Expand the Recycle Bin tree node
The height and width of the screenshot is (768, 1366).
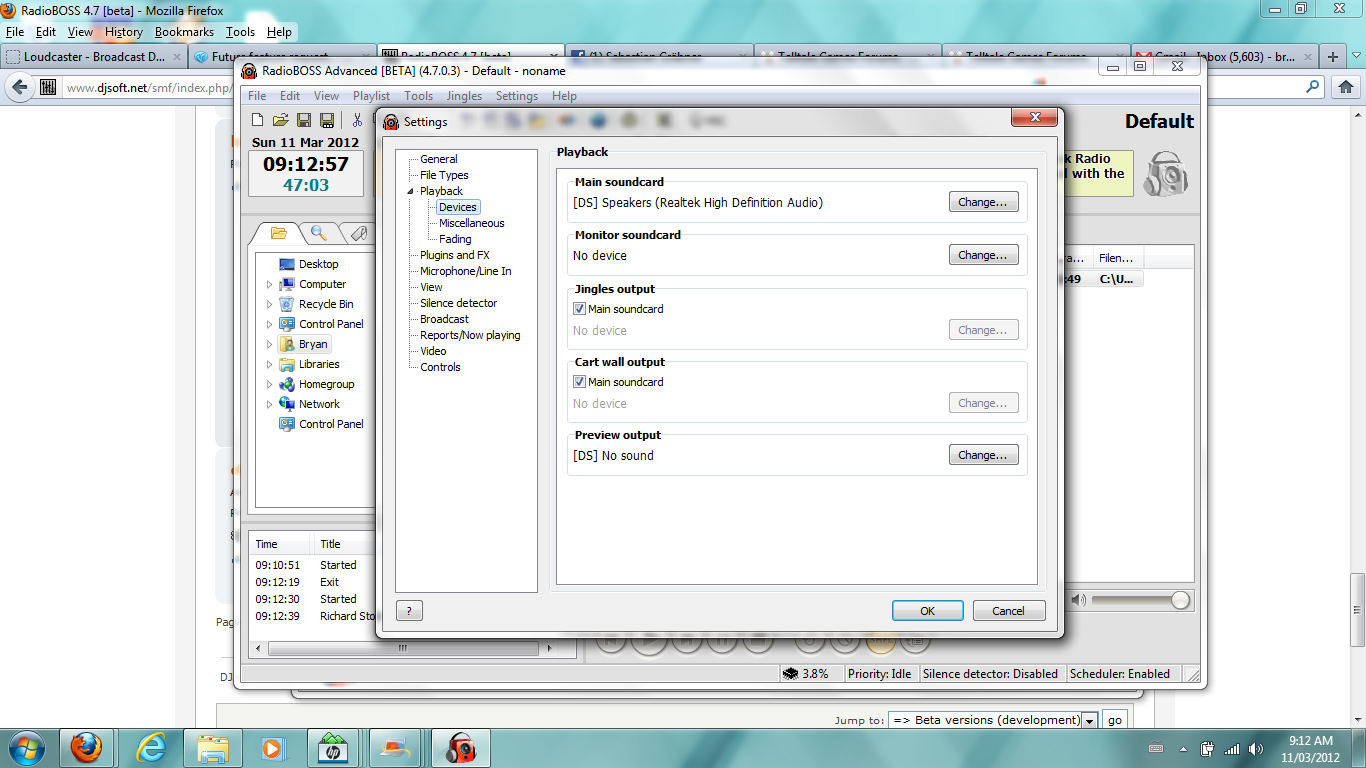(x=269, y=304)
